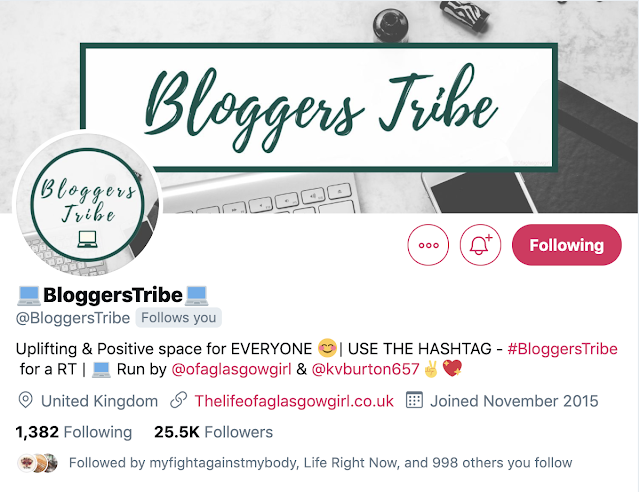Click the chain link icon beside website

pos(179,401)
